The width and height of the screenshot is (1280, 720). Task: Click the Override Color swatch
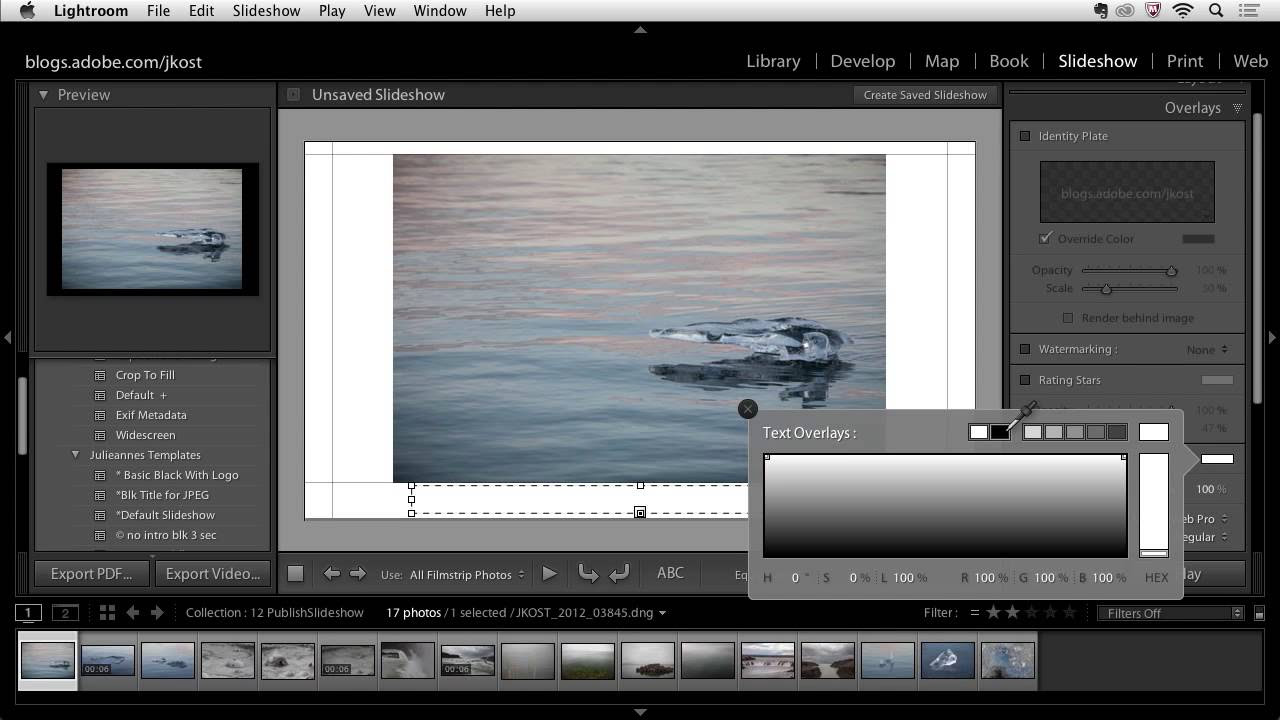click(1198, 239)
